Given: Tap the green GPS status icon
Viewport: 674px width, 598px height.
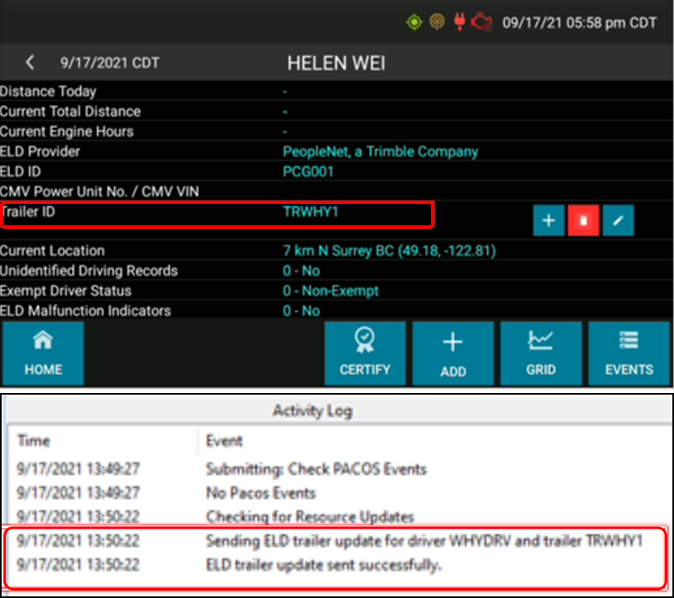Looking at the screenshot, I should [x=413, y=22].
